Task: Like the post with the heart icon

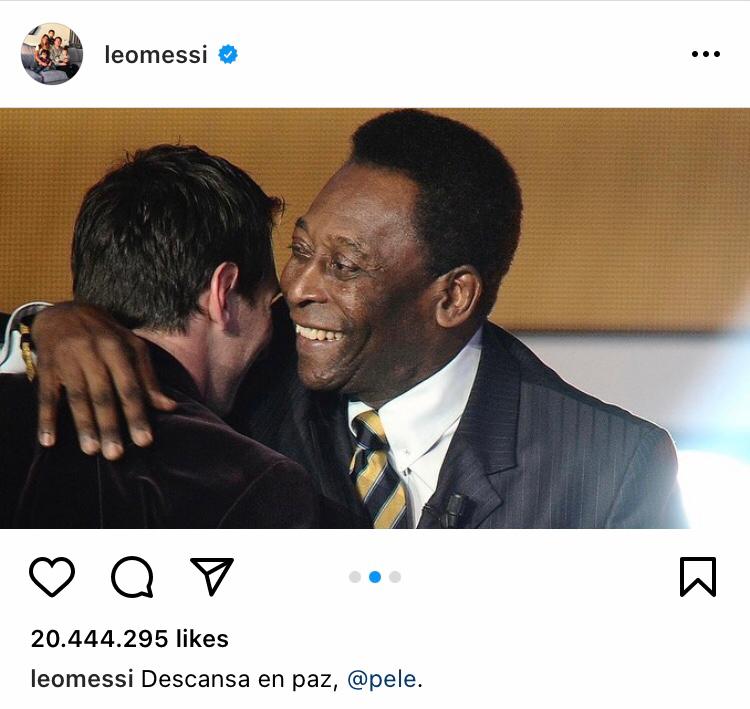Action: [52, 577]
